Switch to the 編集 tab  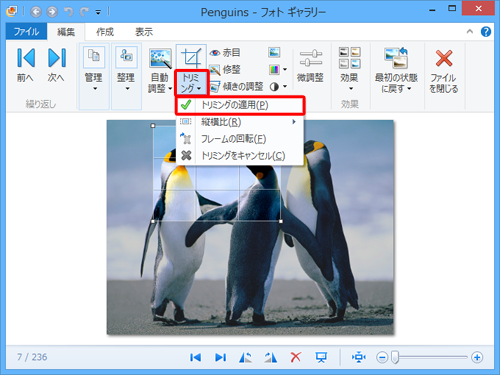pos(66,32)
